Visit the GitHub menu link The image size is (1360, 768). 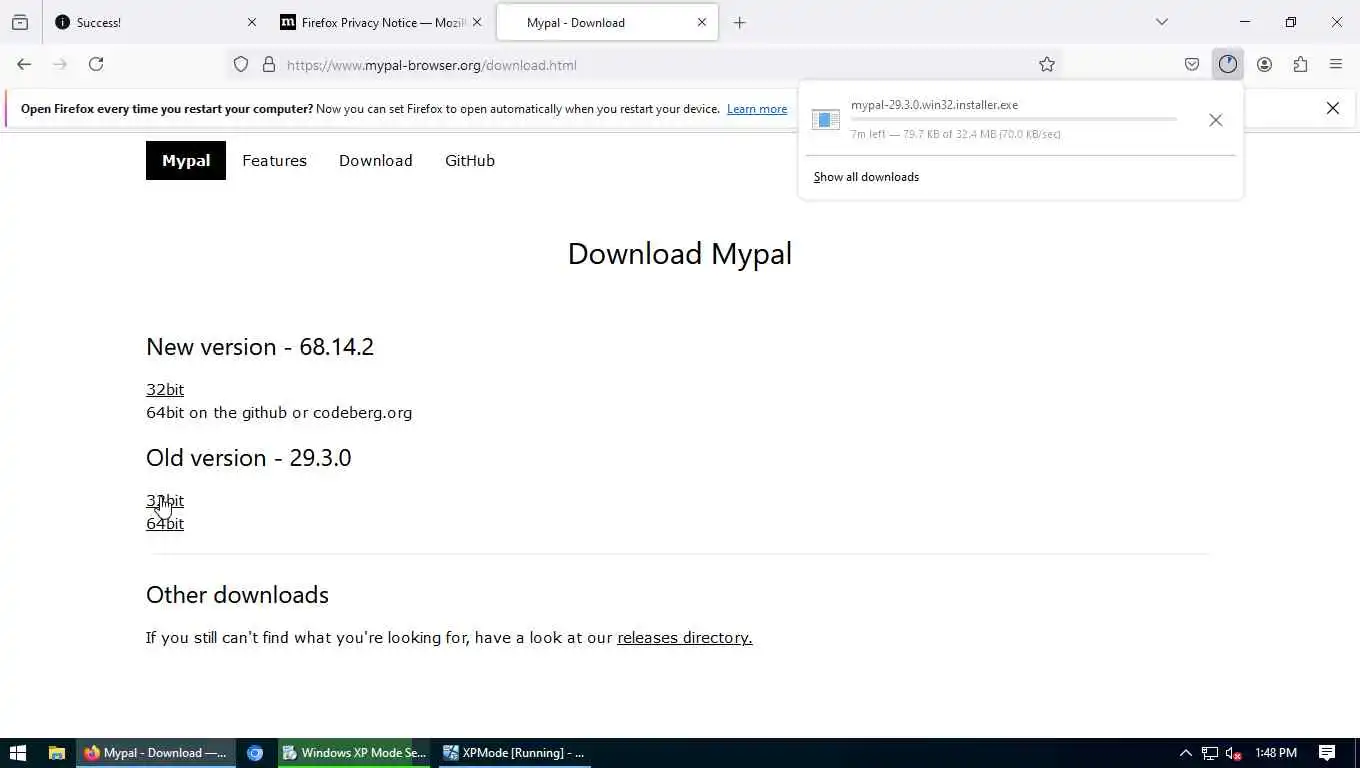click(470, 160)
